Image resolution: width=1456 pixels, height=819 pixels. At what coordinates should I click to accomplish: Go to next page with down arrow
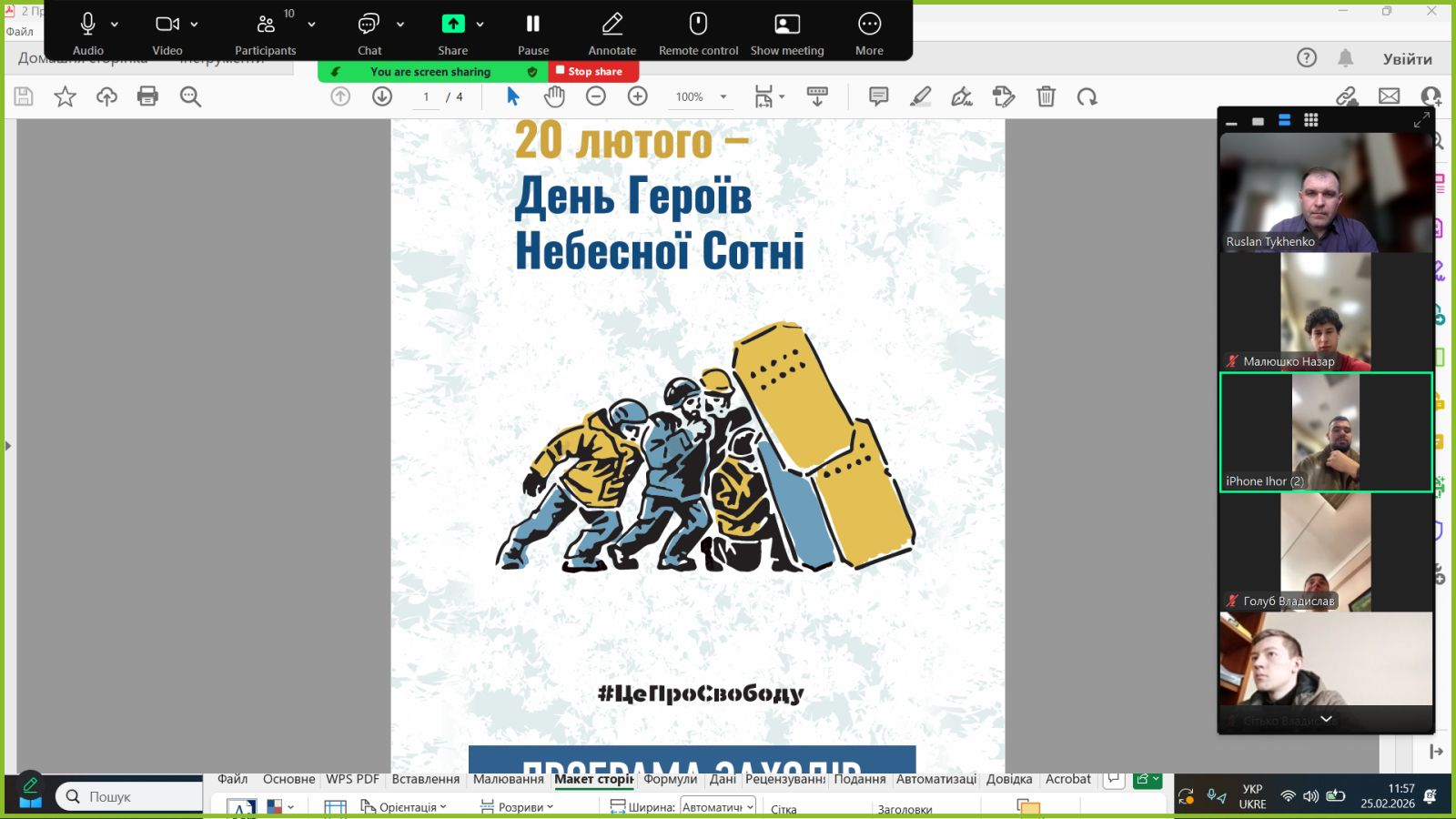[382, 96]
